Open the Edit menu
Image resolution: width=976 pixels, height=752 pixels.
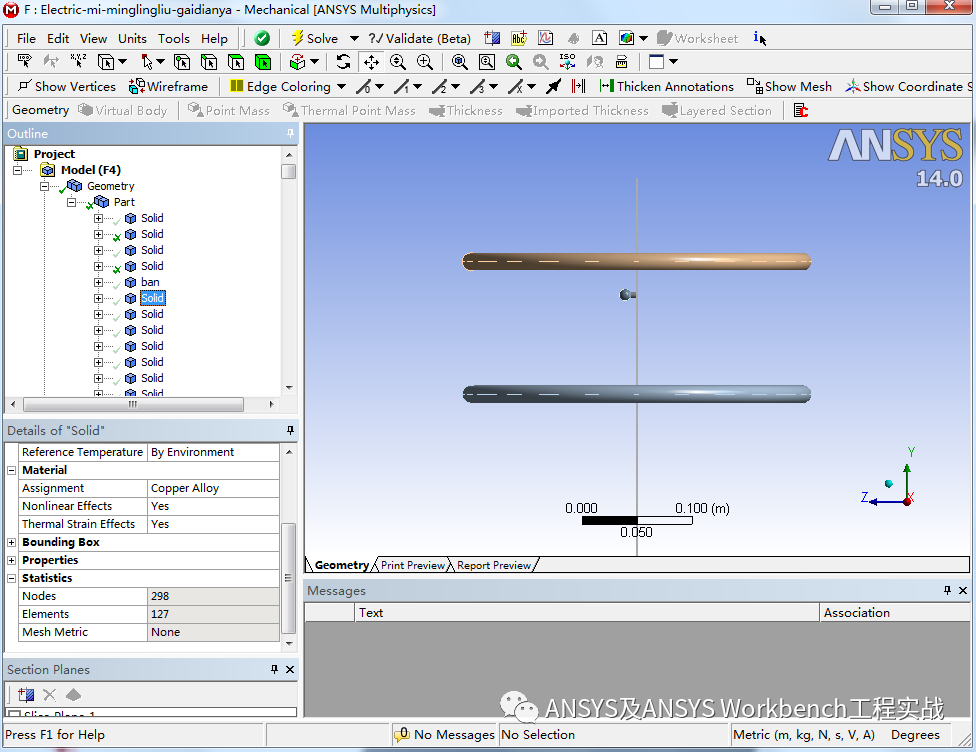(58, 39)
